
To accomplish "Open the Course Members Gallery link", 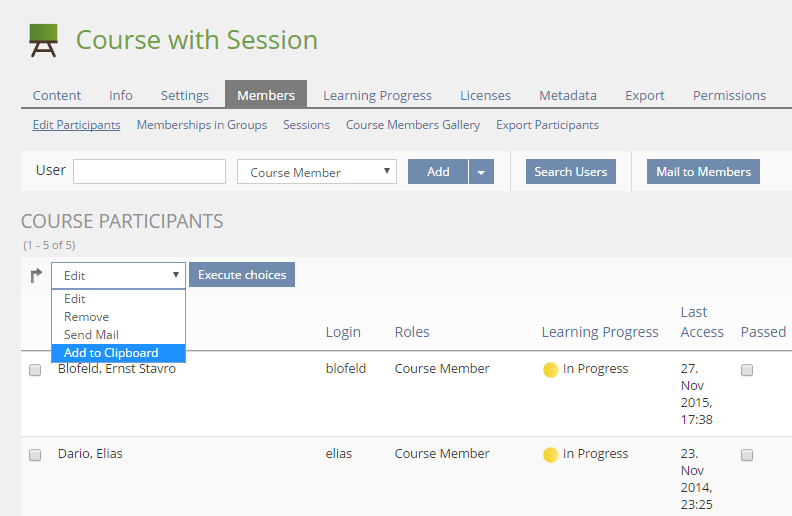I will pos(413,125).
